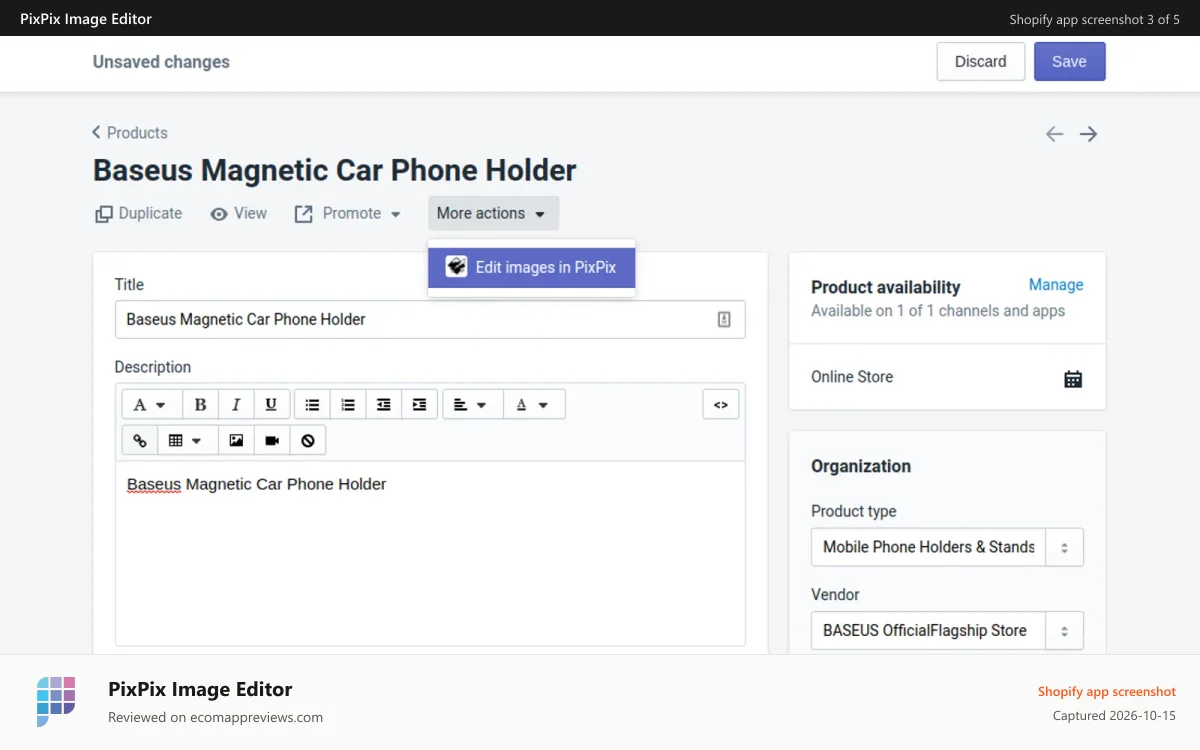The width and height of the screenshot is (1200, 750).
Task: Select Edit images in PixPix
Action: (532, 267)
